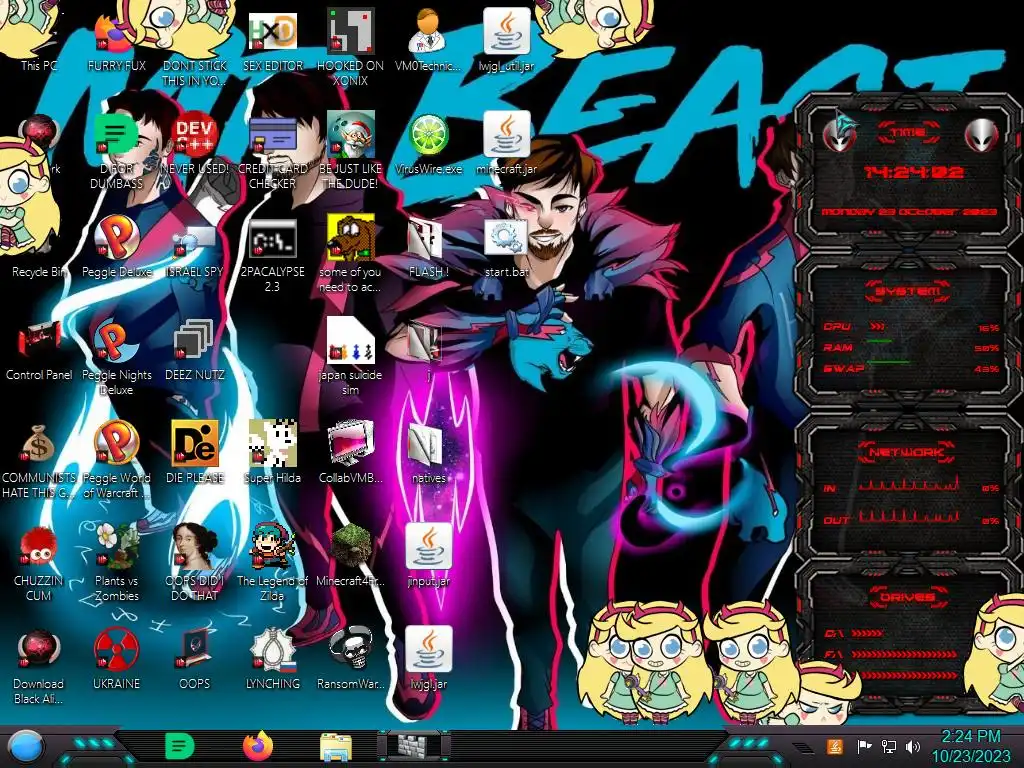Viewport: 1024px width, 768px height.
Task: Click the RAM usage bar in widget
Action: point(878,341)
